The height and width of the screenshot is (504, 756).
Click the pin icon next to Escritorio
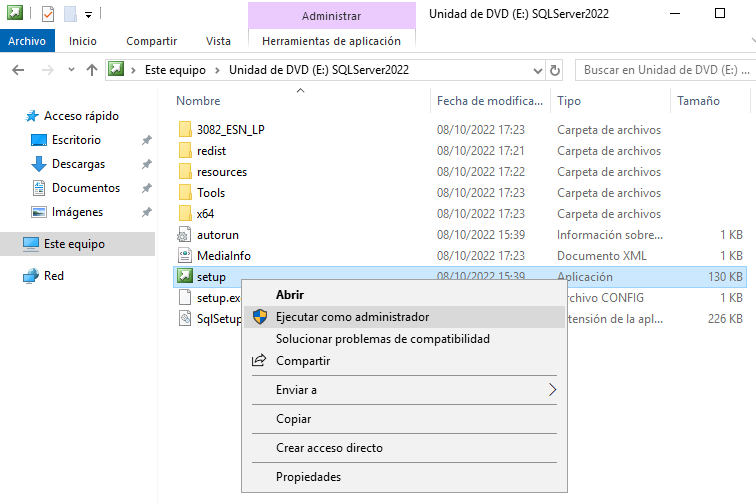[x=147, y=140]
